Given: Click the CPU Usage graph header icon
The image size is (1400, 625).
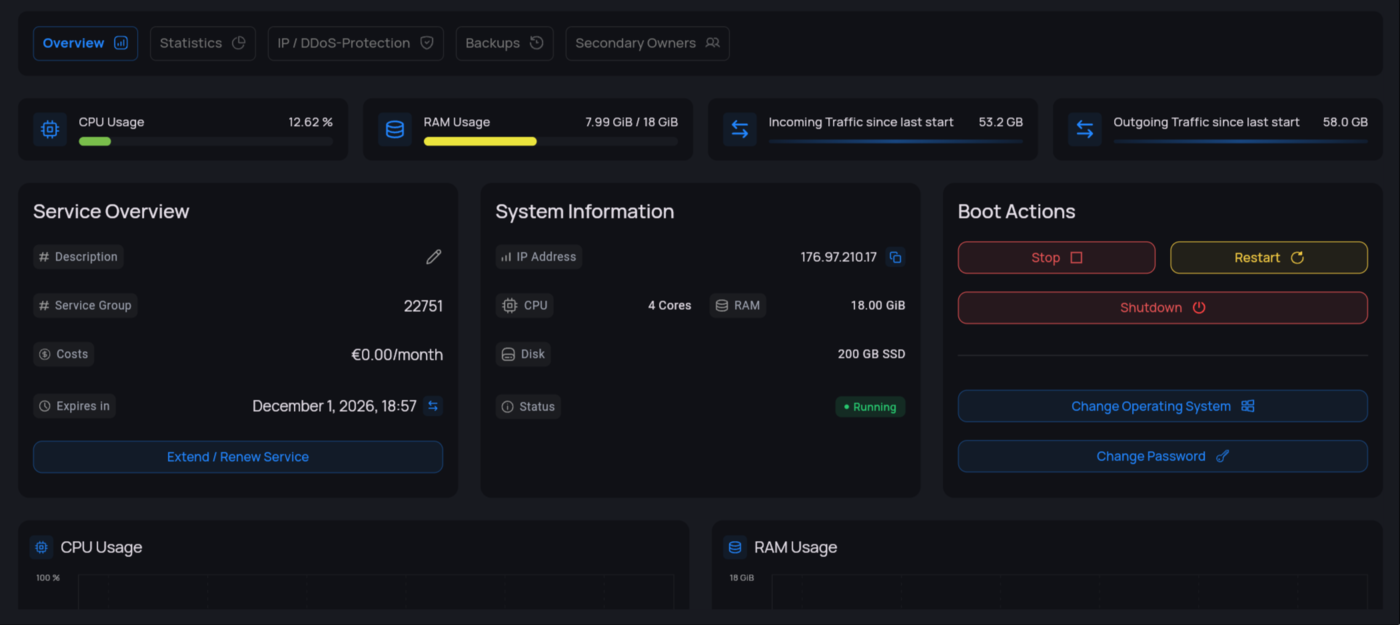Looking at the screenshot, I should (41, 547).
